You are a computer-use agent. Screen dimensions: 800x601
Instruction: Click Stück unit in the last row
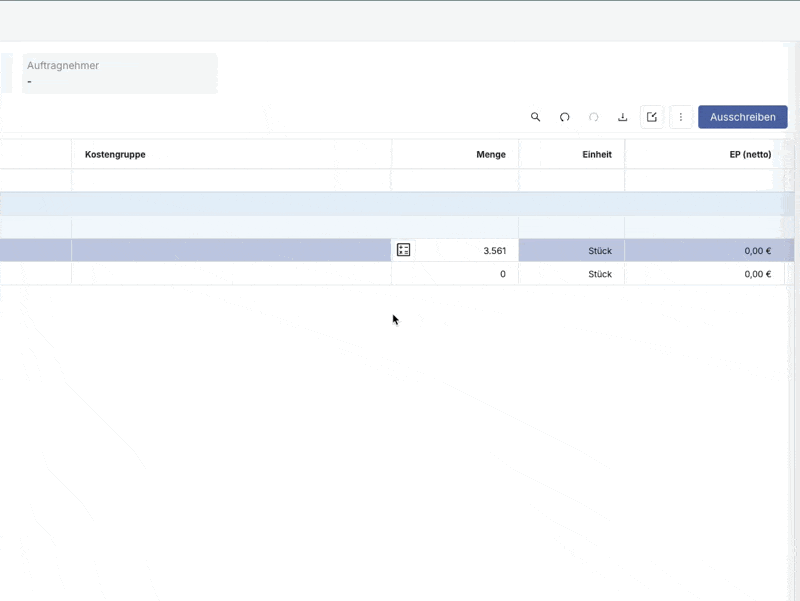coord(599,274)
